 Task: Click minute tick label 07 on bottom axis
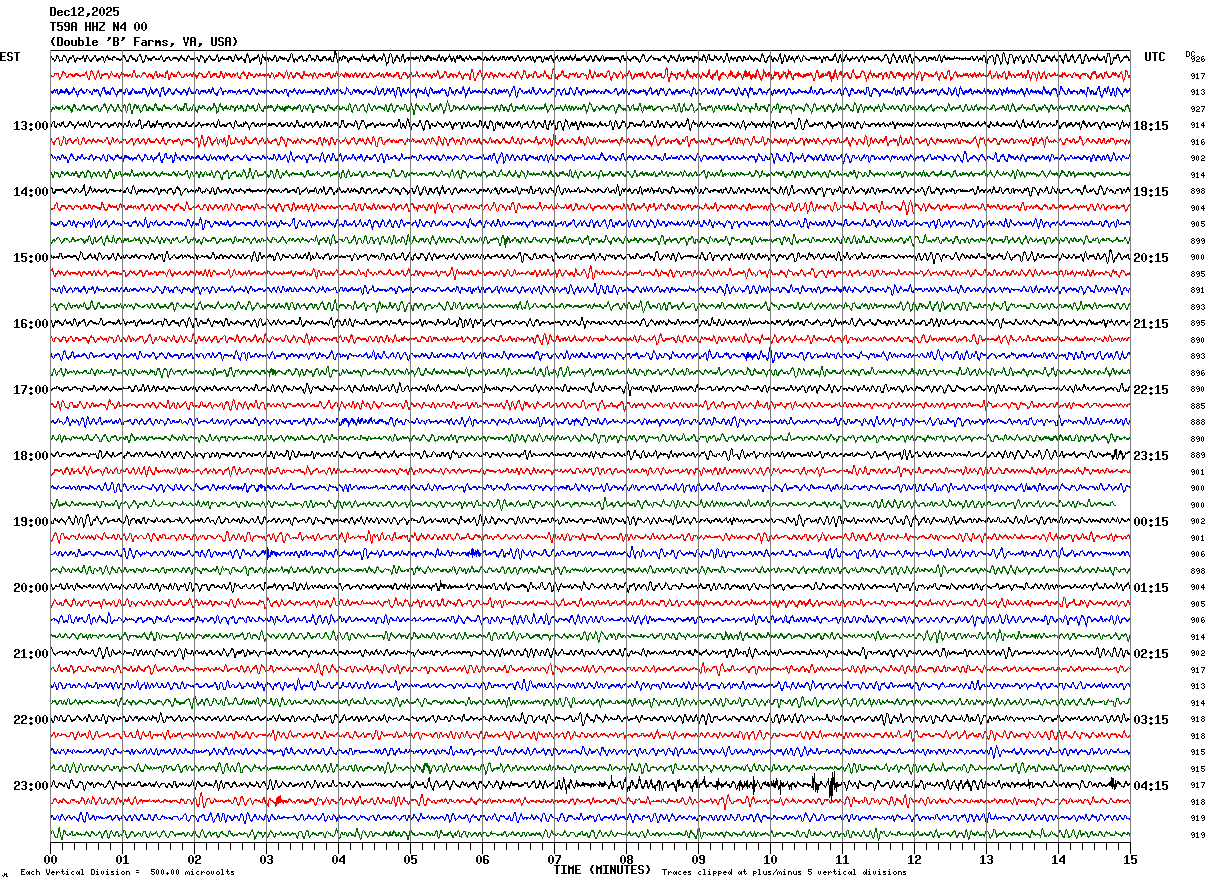[x=554, y=859]
